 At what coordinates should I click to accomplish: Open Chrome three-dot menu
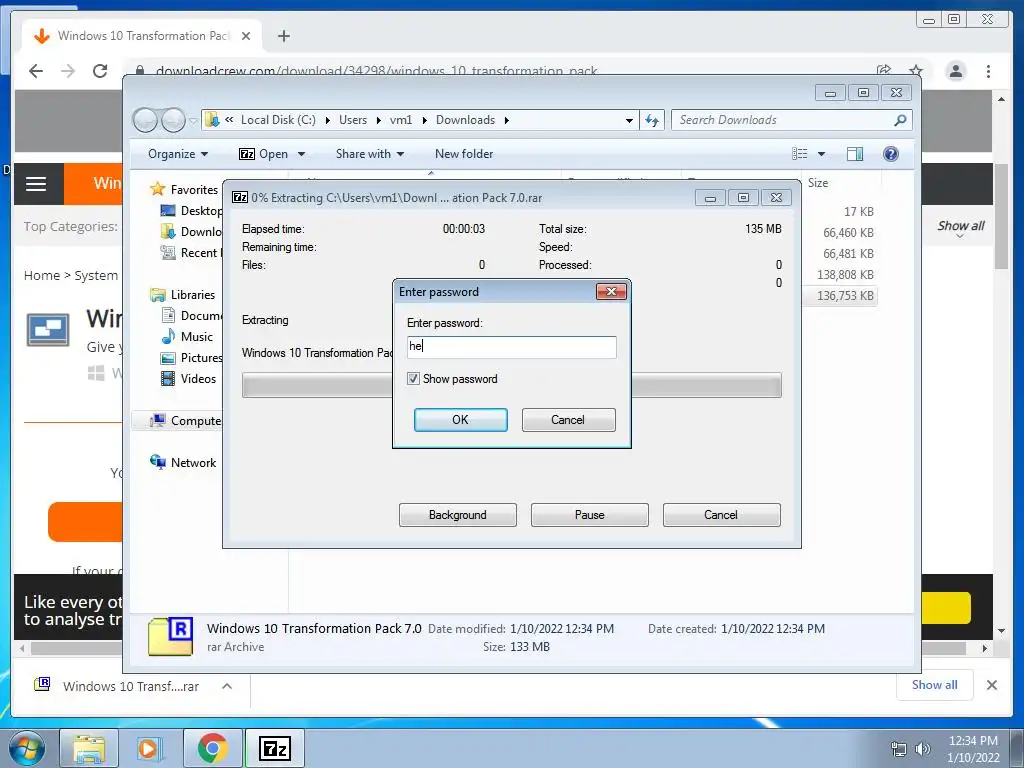tap(988, 71)
